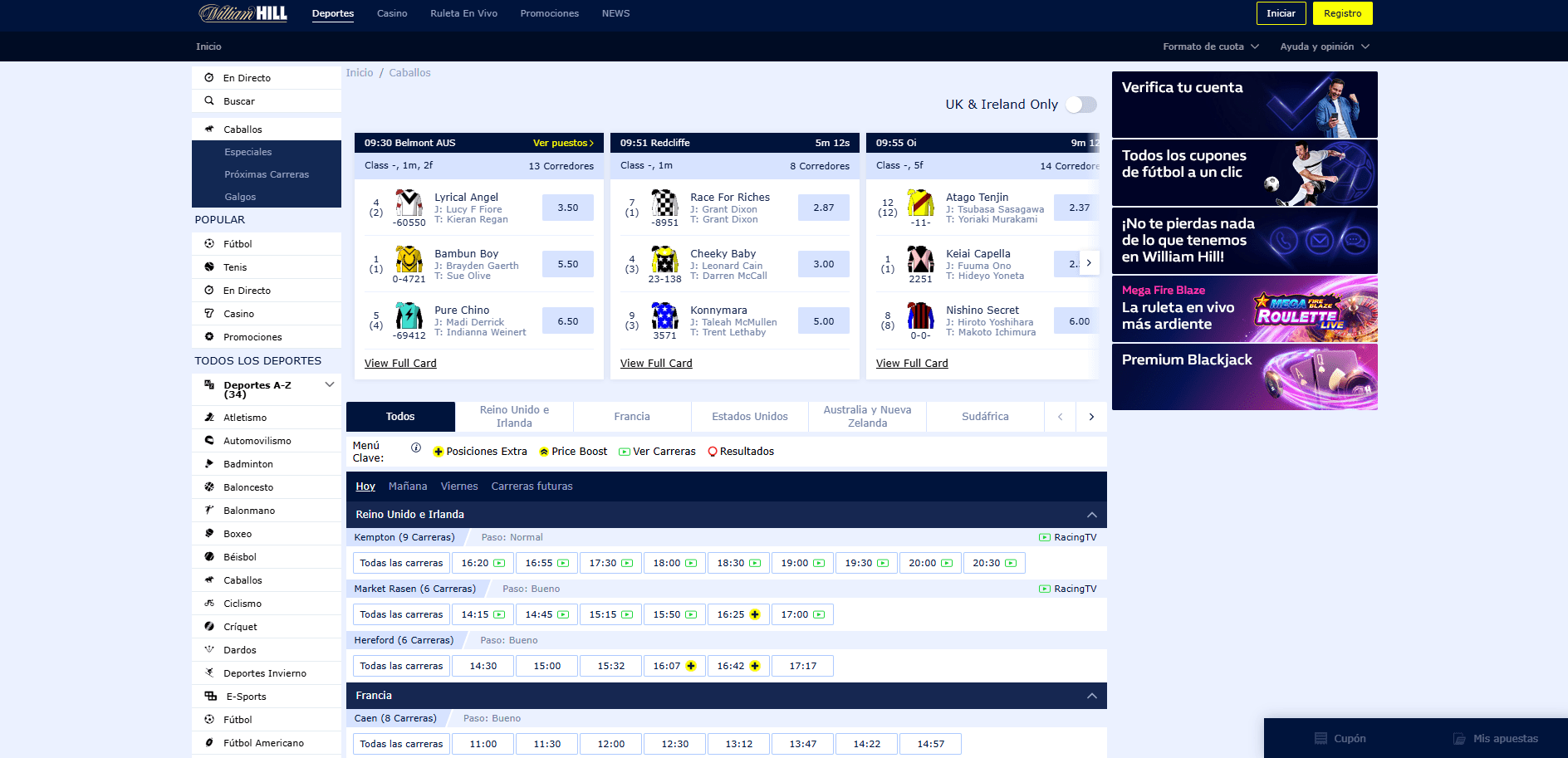
Task: Open Resultados from the key menu
Action: click(x=741, y=452)
